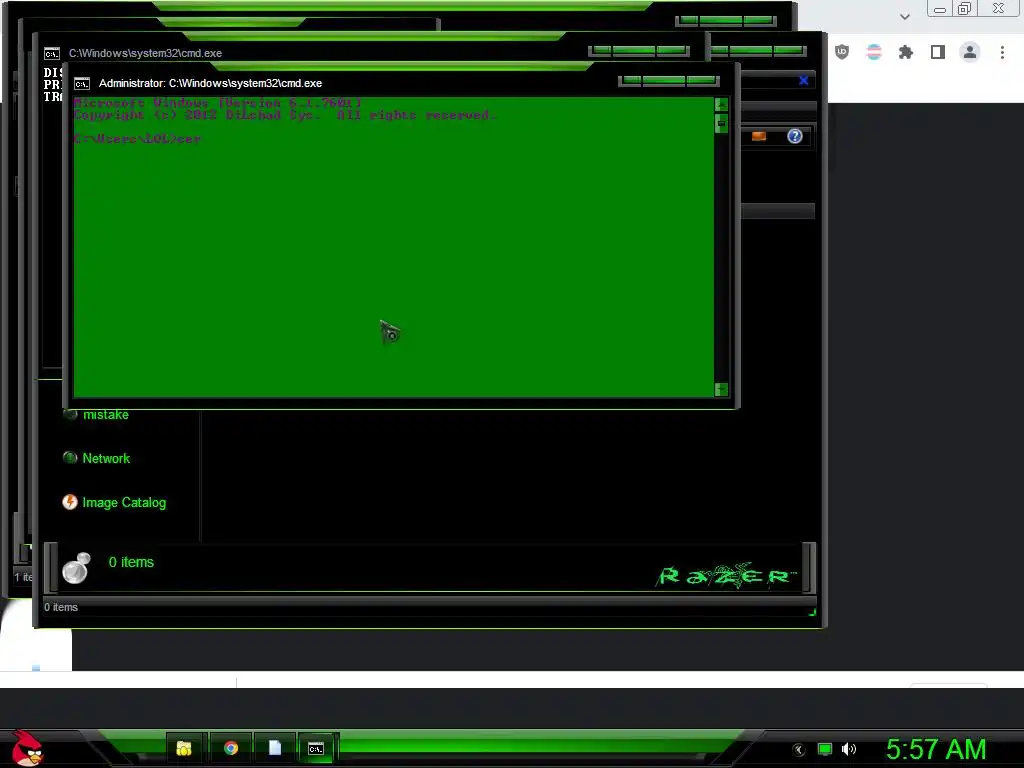Click the blue X in the explorer window
1024x768 pixels.
[x=804, y=80]
